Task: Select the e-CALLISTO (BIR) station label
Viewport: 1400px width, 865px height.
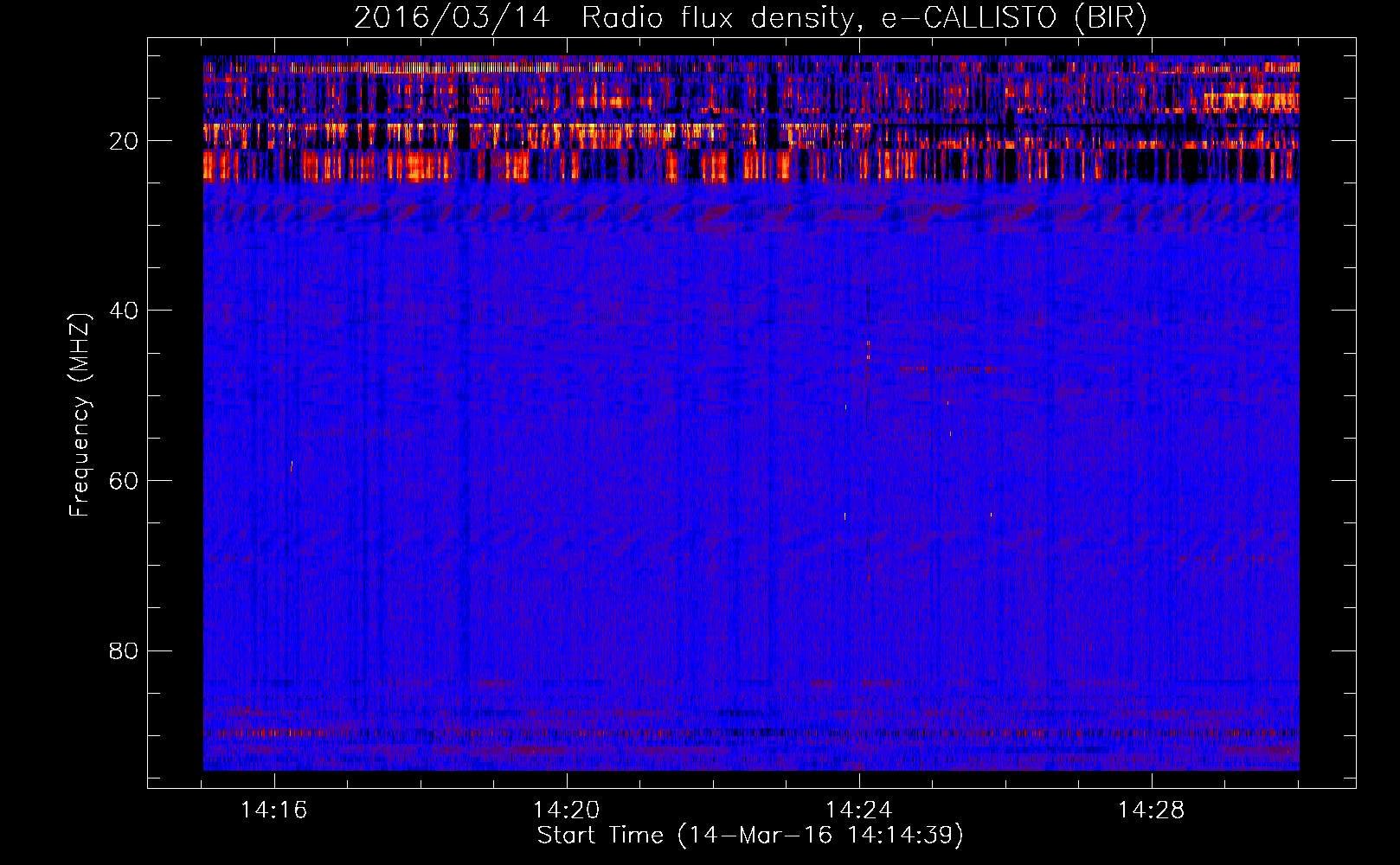Action: (x=1013, y=17)
